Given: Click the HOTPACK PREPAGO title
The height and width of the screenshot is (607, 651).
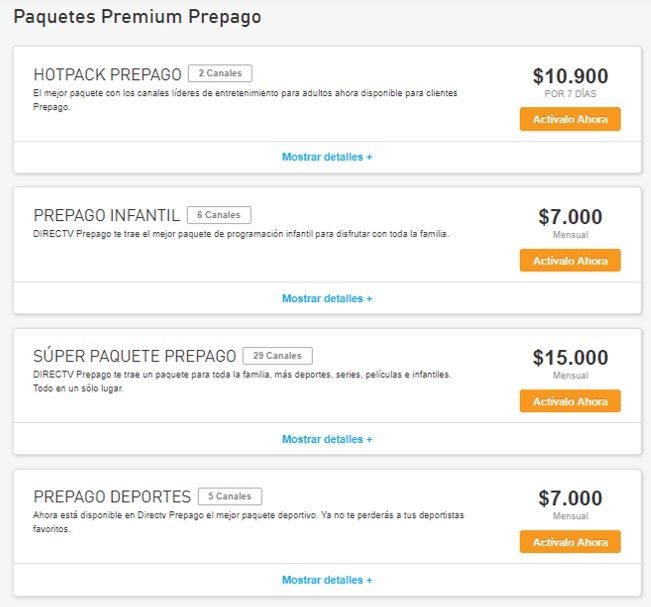Looking at the screenshot, I should [108, 75].
